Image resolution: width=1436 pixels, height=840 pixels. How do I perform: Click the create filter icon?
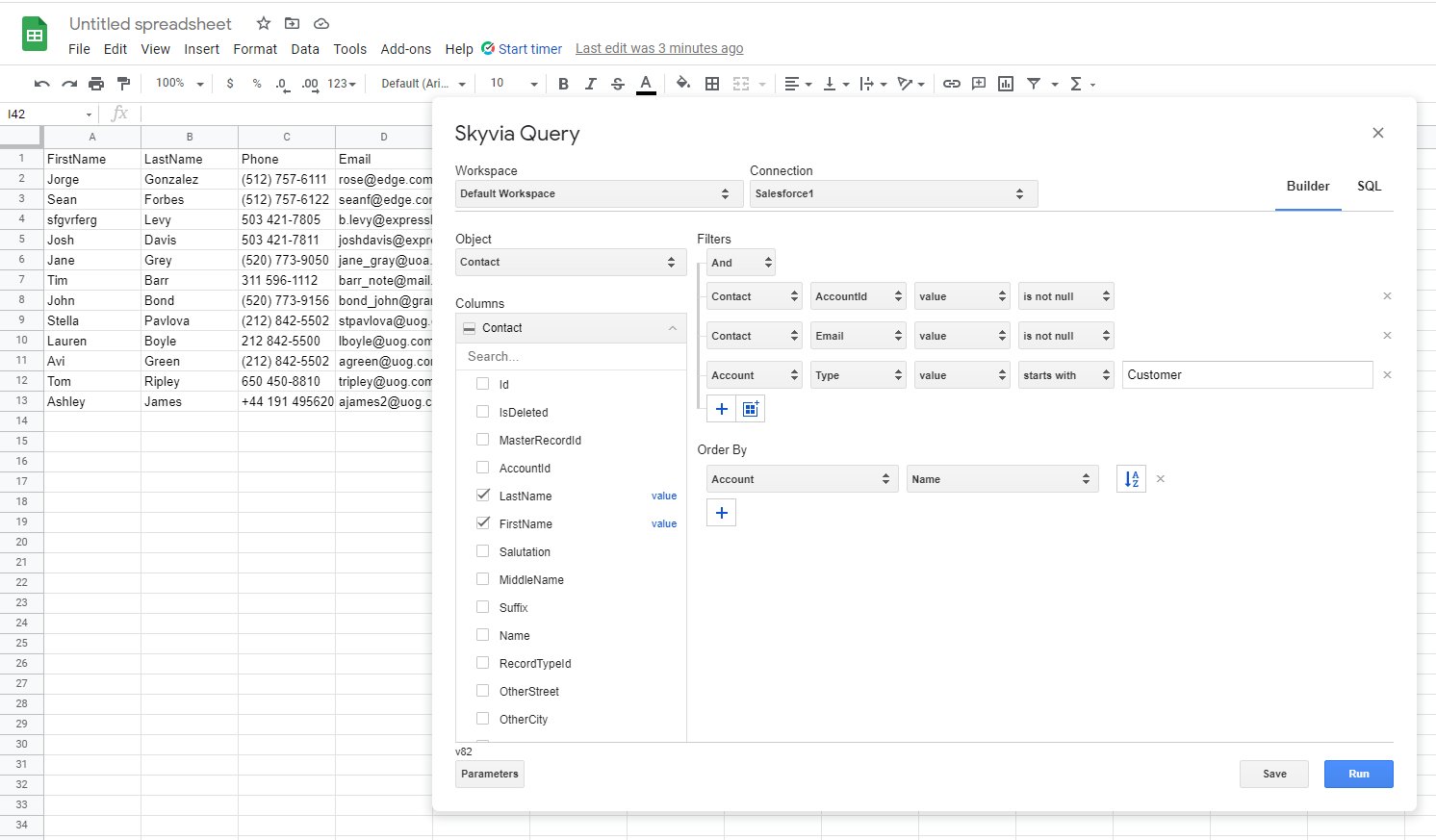[x=1034, y=84]
